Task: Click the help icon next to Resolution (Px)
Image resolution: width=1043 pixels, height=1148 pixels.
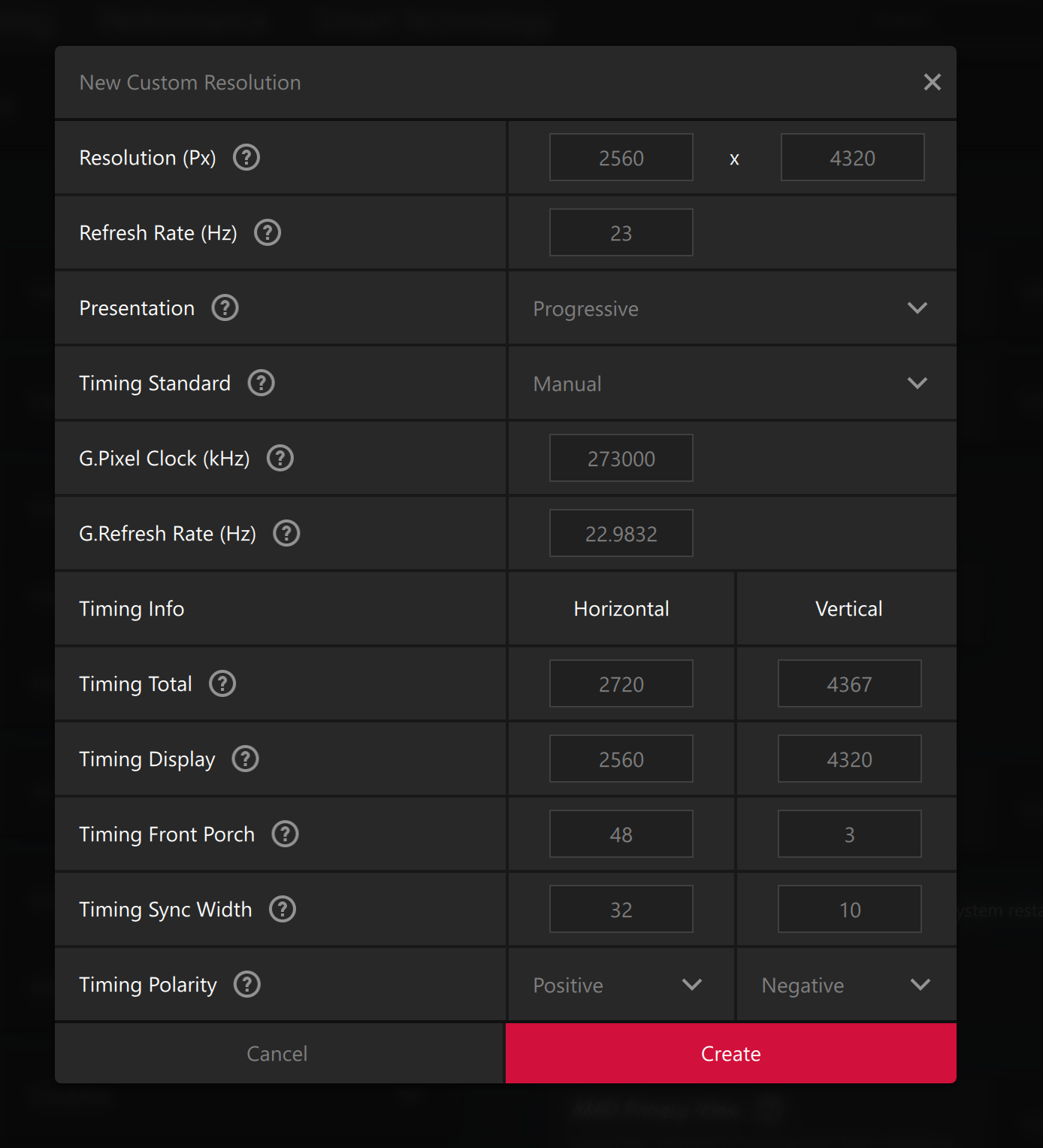Action: tap(246, 158)
